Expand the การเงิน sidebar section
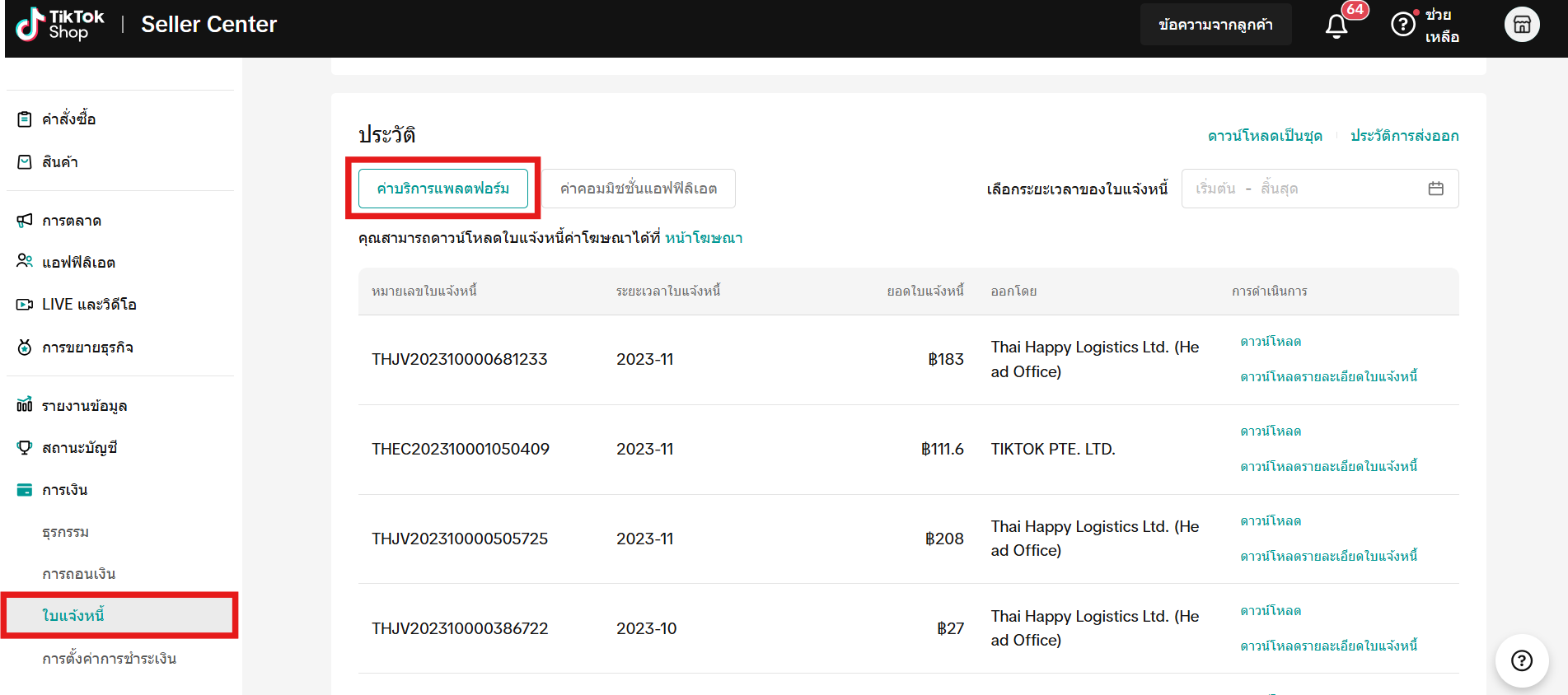Viewport: 1568px width, 695px height. [x=64, y=490]
